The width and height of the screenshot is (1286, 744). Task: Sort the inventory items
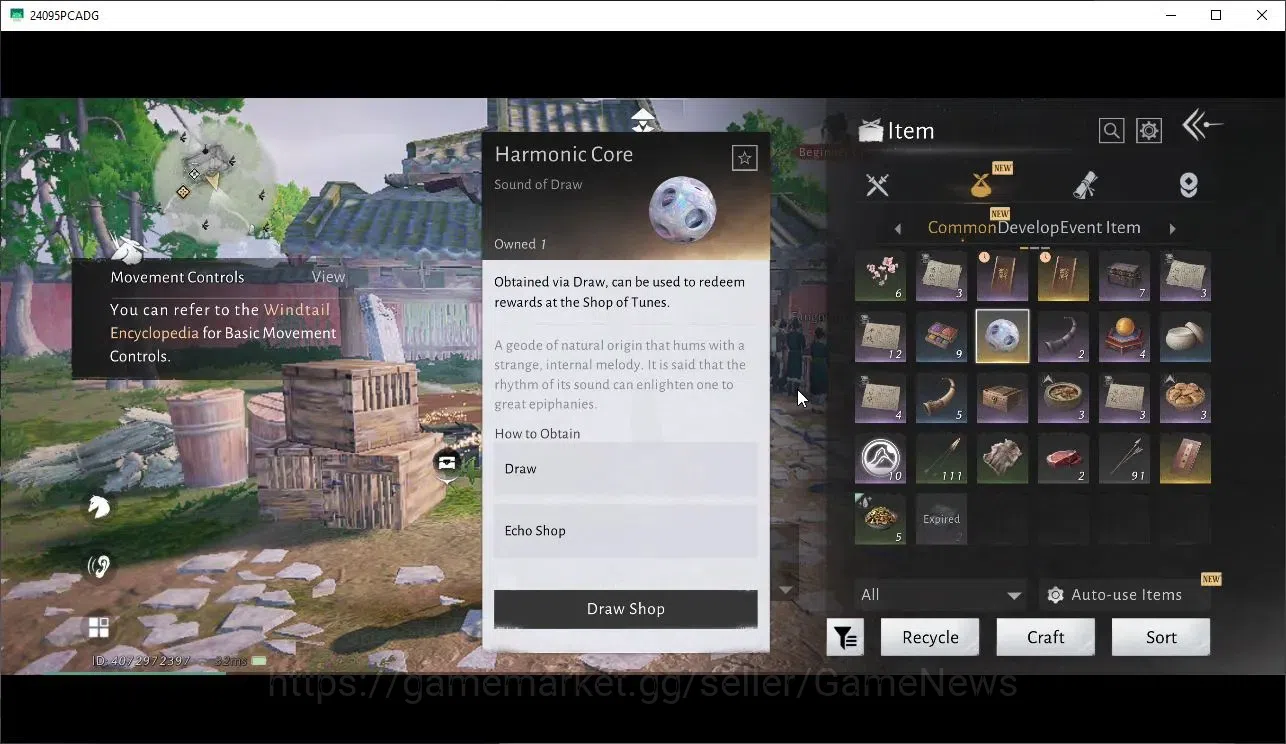[1161, 637]
